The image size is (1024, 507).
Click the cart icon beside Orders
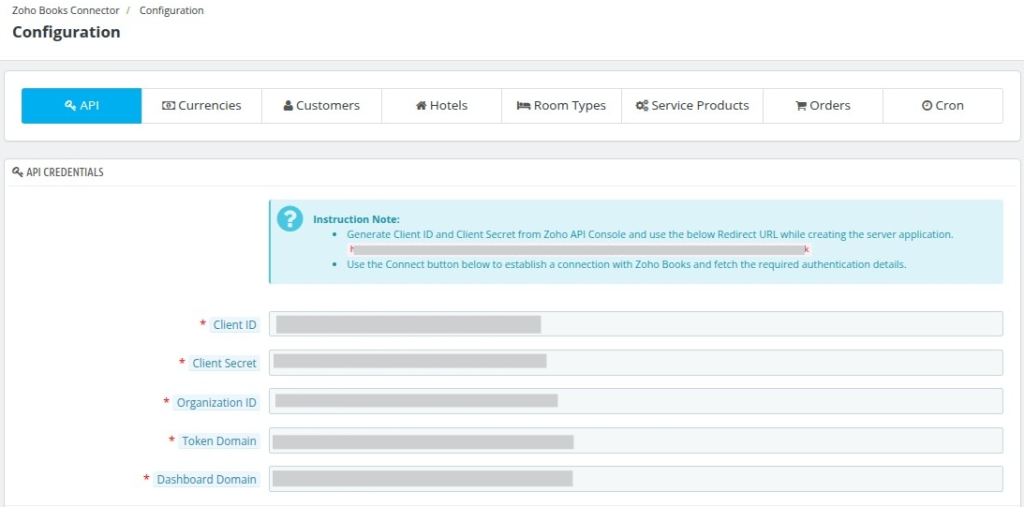point(801,106)
